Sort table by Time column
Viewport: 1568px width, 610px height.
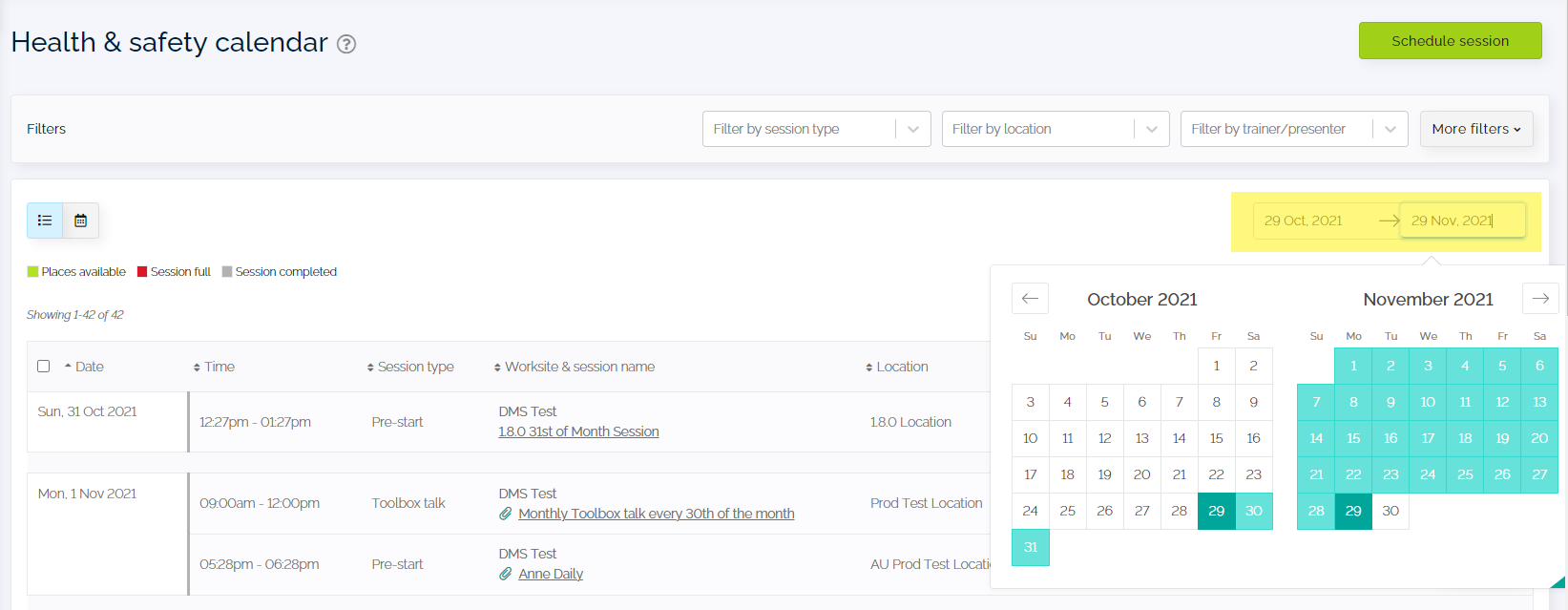pos(214,367)
